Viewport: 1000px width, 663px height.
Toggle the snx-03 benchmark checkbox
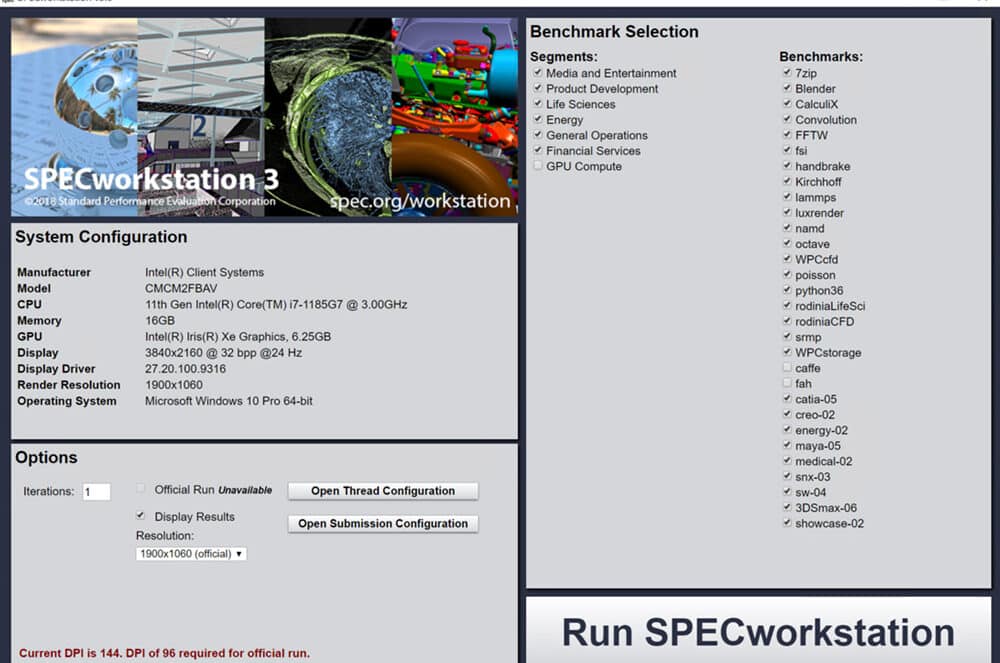[787, 476]
